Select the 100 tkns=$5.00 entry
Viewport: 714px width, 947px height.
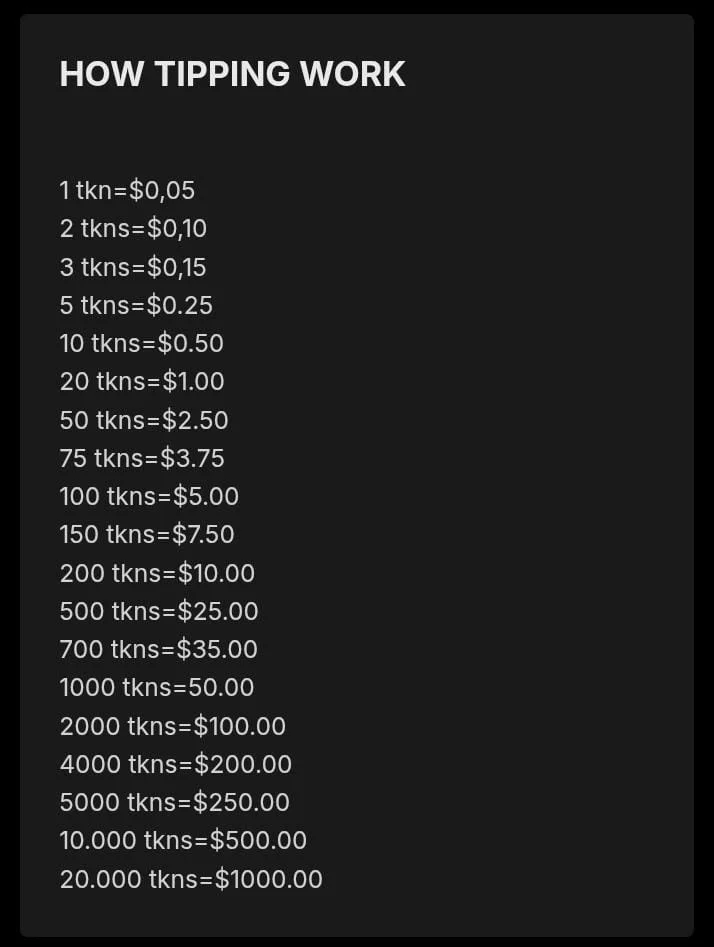point(149,496)
